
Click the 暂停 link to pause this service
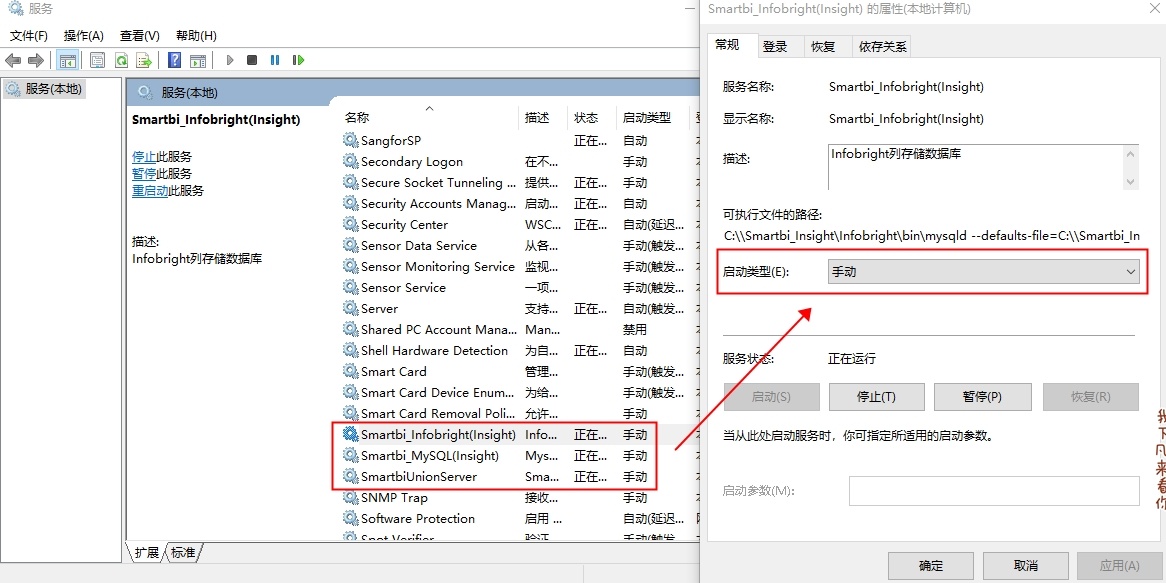[x=144, y=174]
